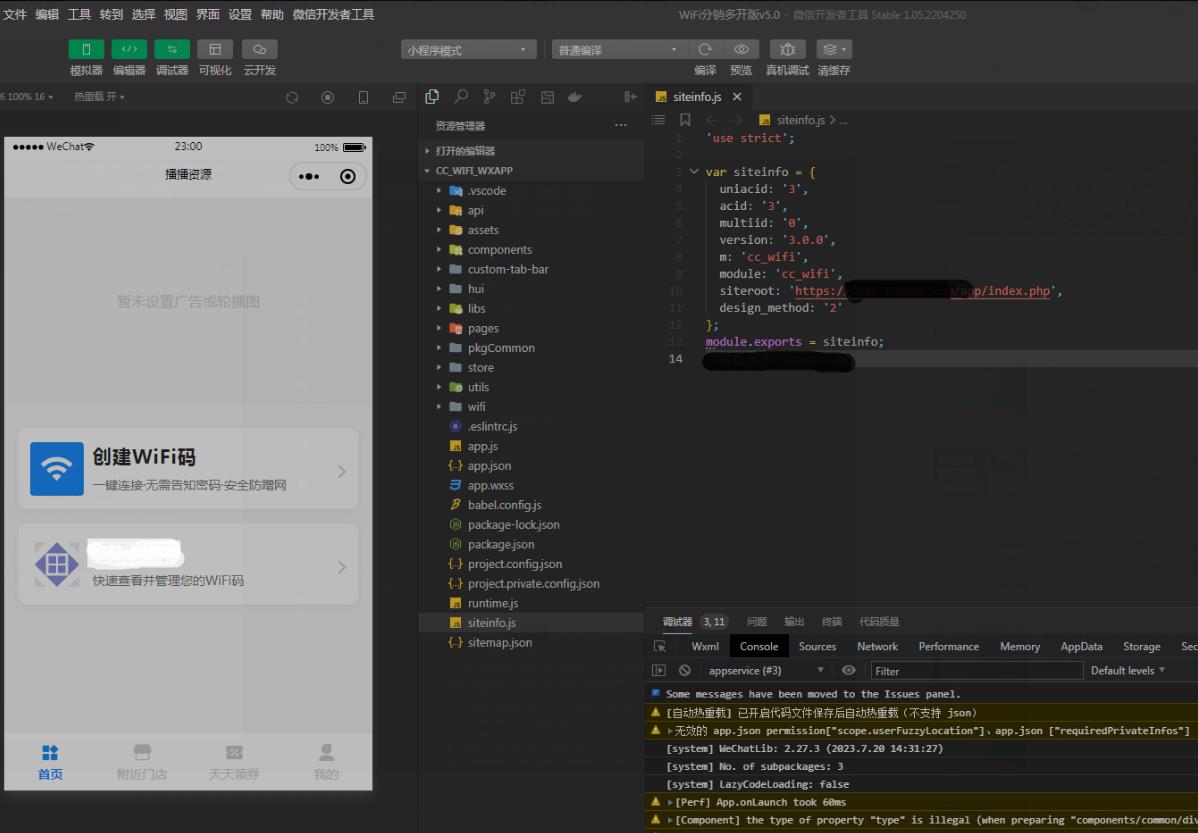Click the simulator record/stop circle icon
This screenshot has height=833, width=1198.
328,97
